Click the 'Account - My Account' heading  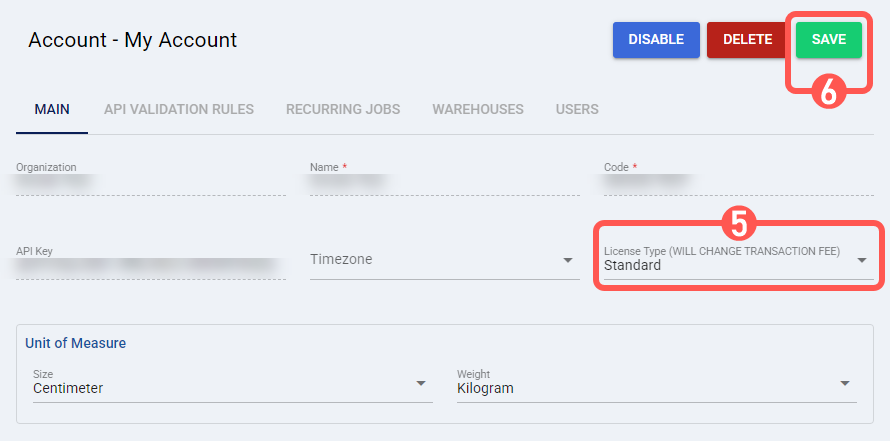(133, 40)
